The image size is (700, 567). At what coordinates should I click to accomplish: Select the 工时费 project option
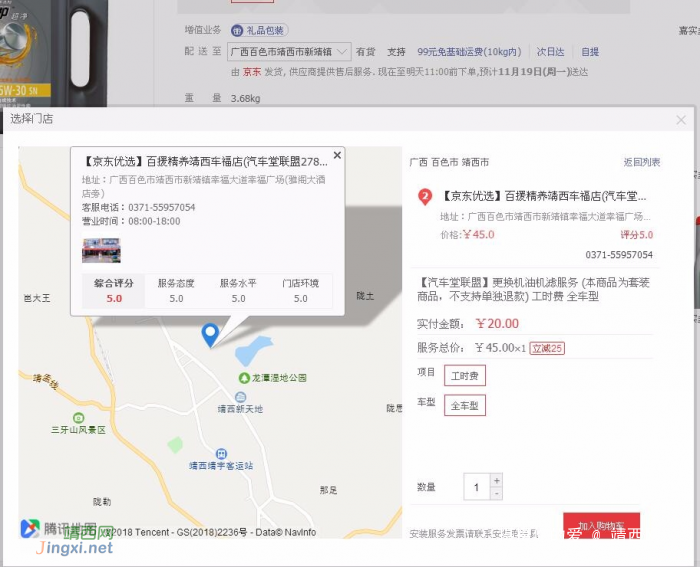tap(465, 375)
